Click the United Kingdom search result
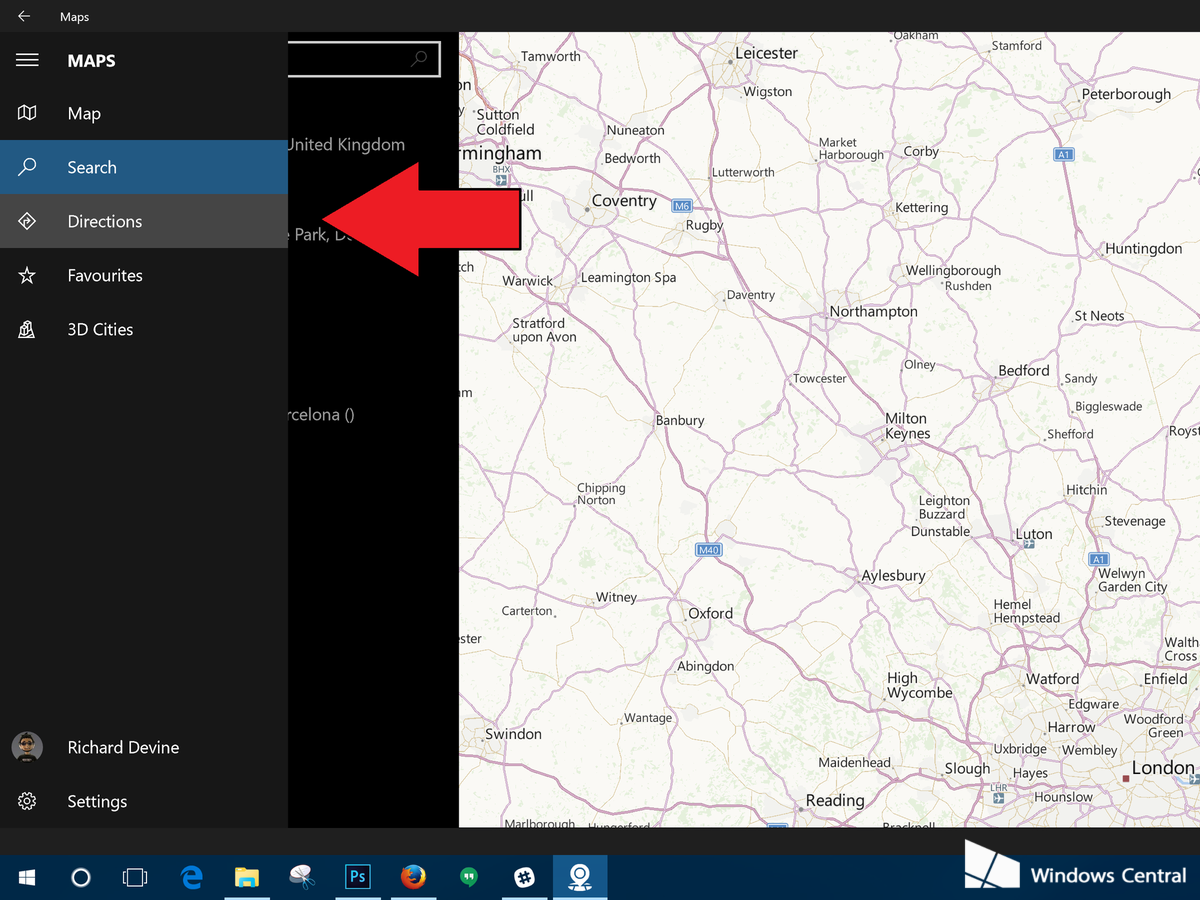Screen dimensions: 1200x900 [x=346, y=144]
